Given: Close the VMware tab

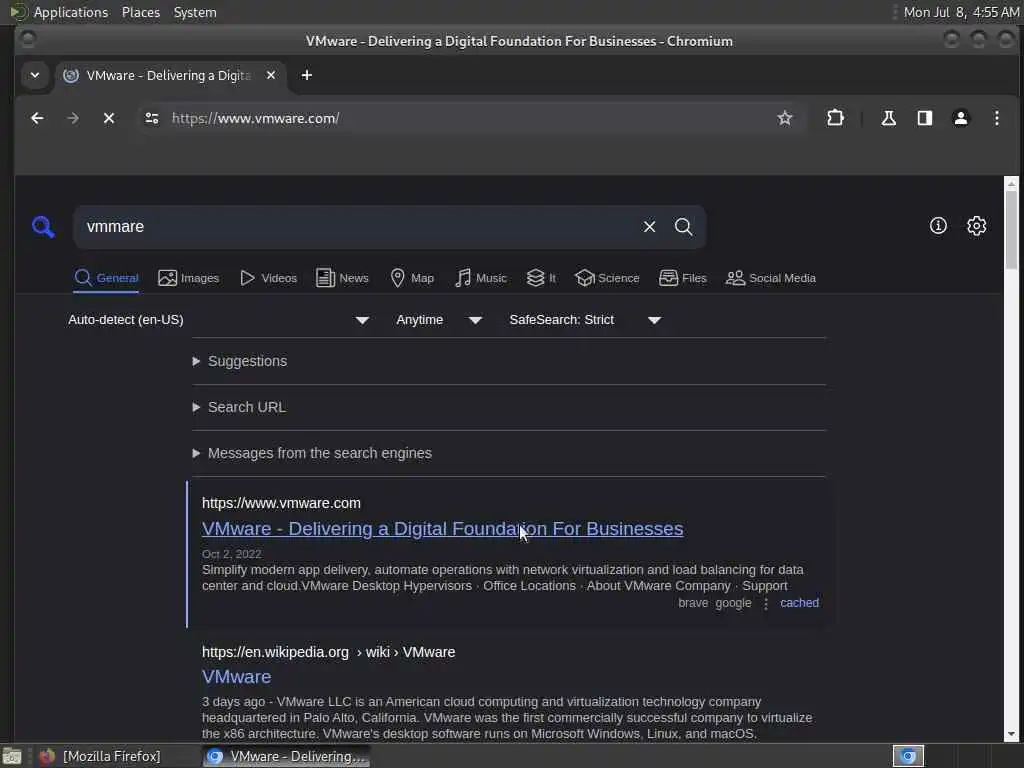Looking at the screenshot, I should coord(271,75).
